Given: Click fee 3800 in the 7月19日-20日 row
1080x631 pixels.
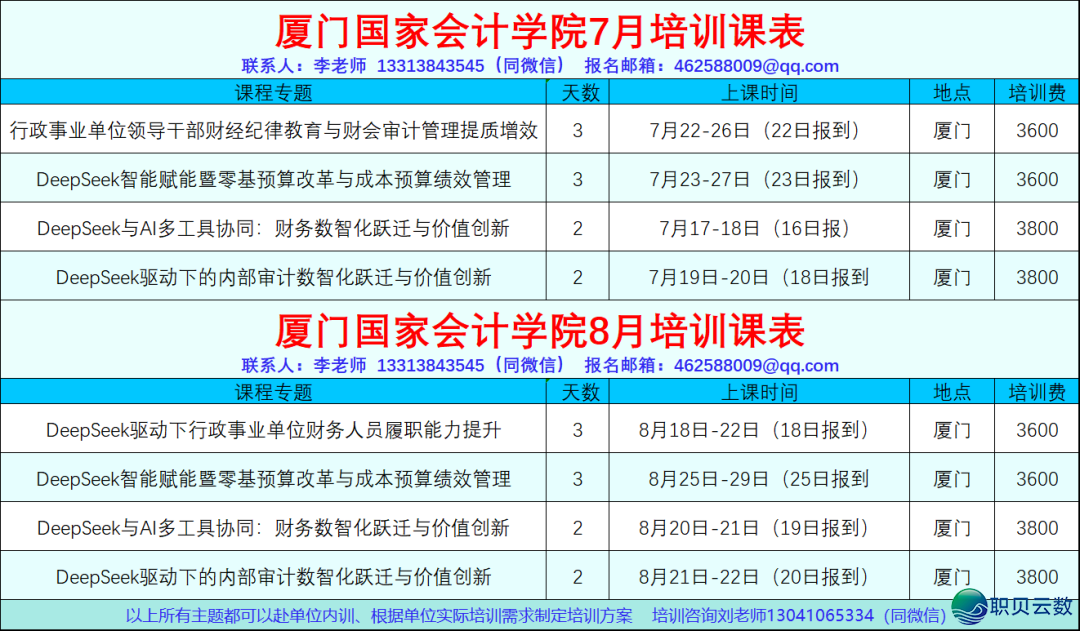Looking at the screenshot, I should 1037,277.
